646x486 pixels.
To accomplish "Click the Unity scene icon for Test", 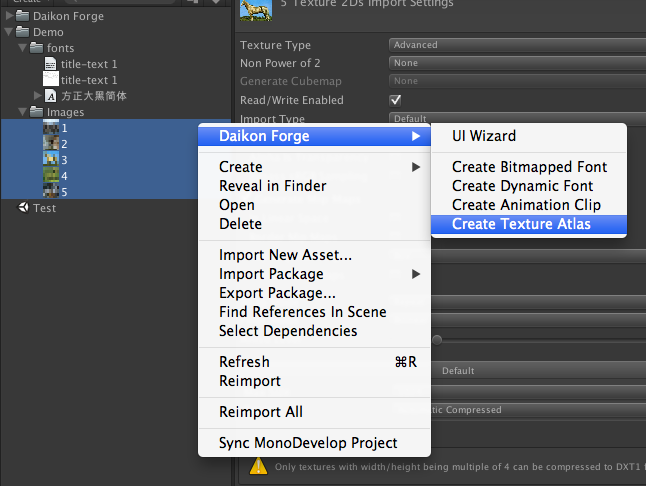I will [x=23, y=207].
